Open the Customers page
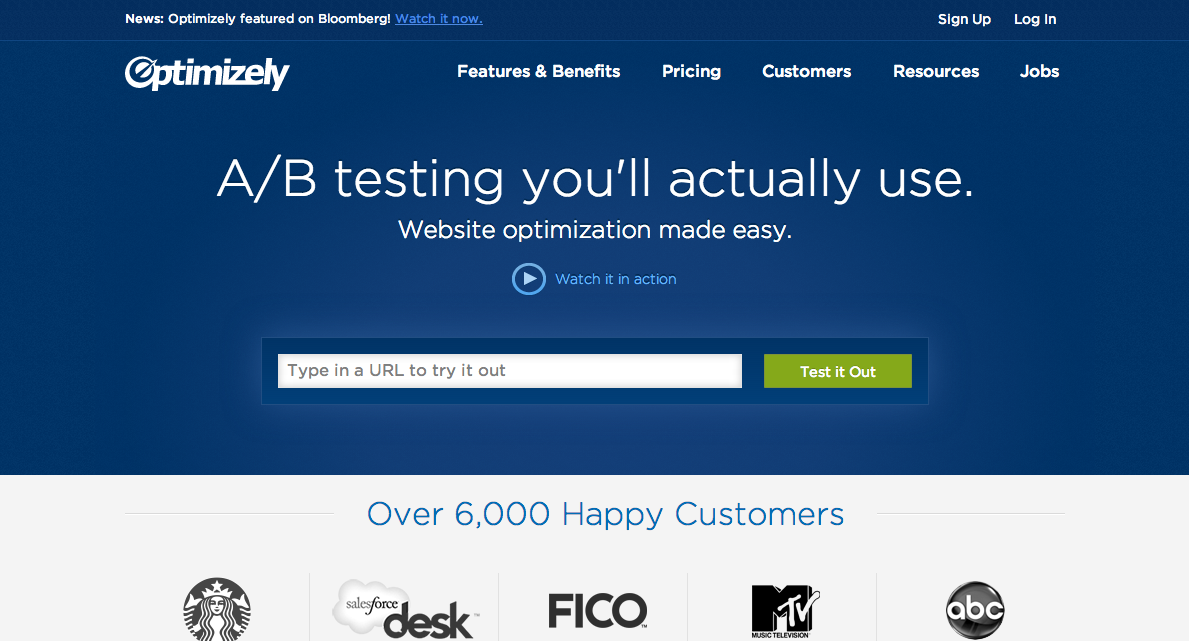 coord(806,71)
